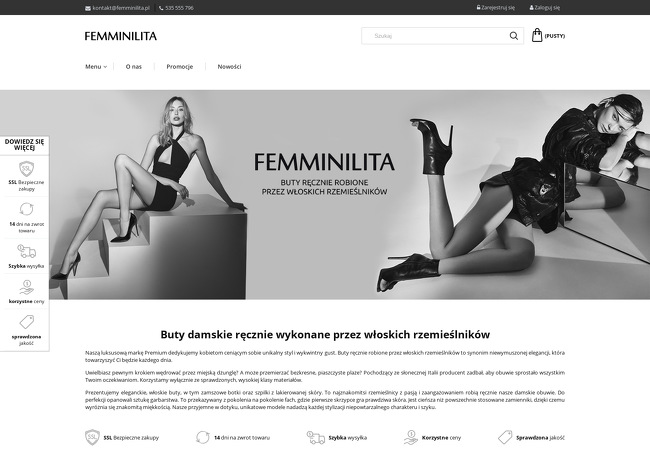
Task: Open the Nowości menu item
Action: [229, 66]
